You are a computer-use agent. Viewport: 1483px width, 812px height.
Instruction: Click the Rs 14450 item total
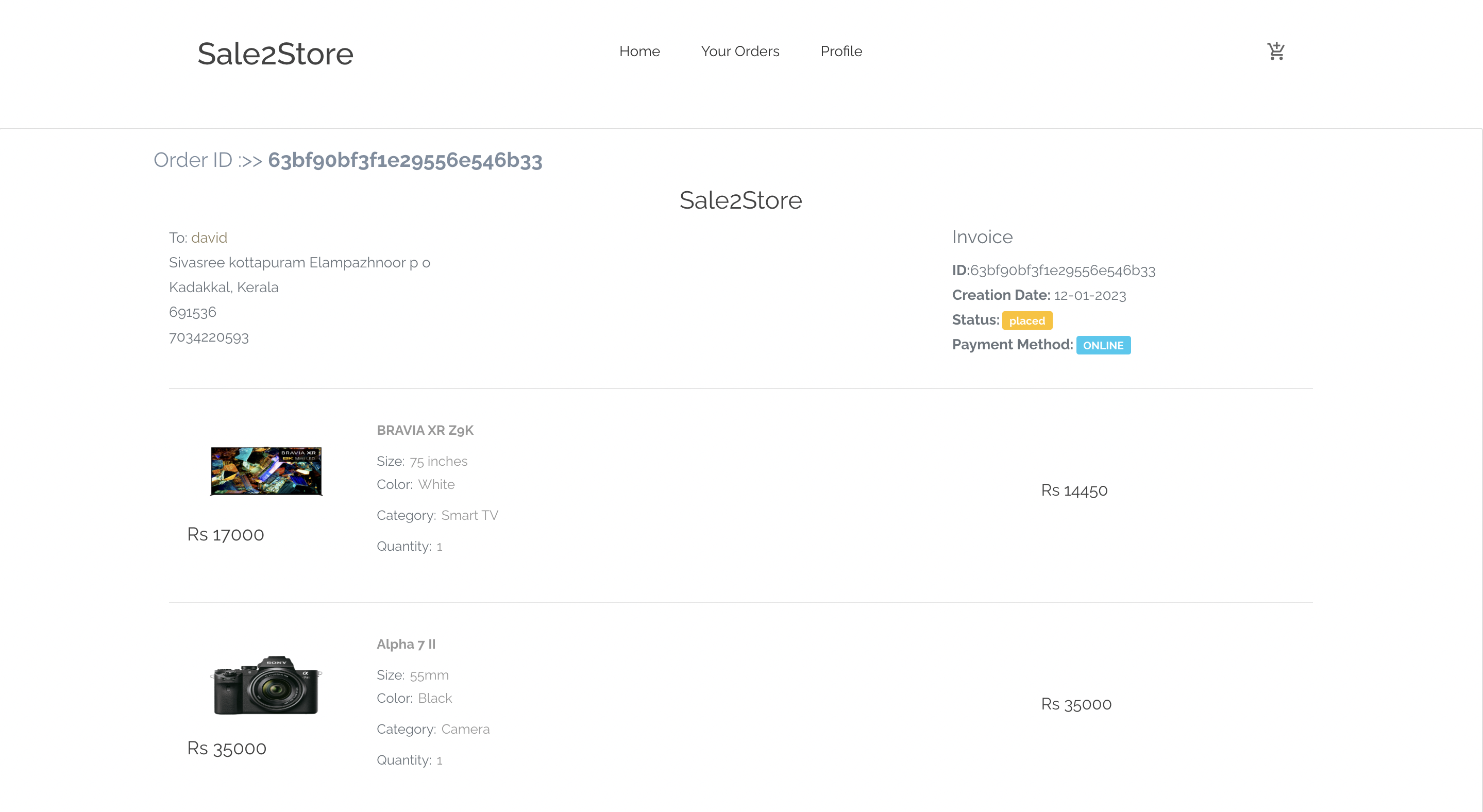[1074, 491]
